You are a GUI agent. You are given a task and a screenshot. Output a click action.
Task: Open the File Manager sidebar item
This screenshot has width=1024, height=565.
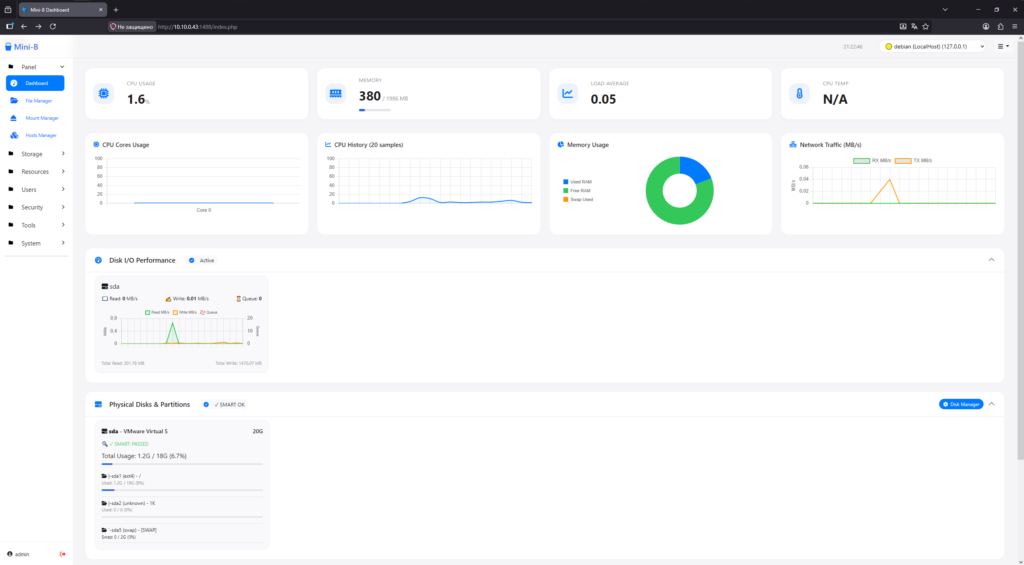coord(35,101)
